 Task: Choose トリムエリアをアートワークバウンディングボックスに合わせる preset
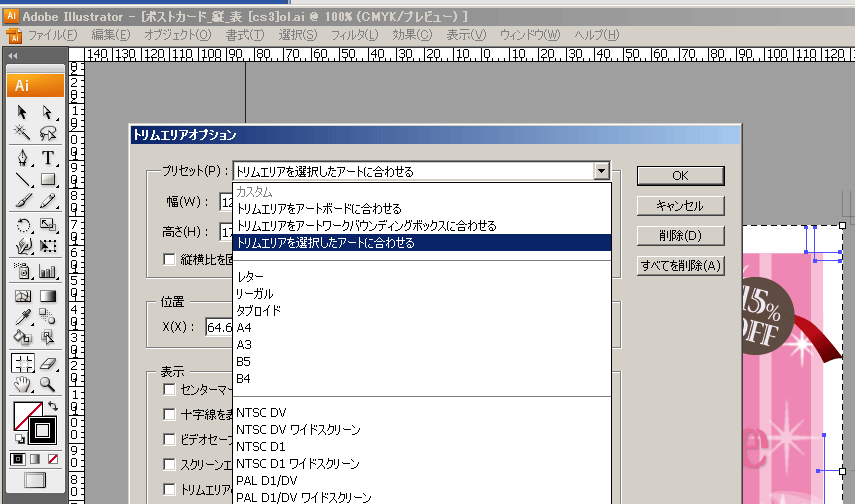point(422,226)
